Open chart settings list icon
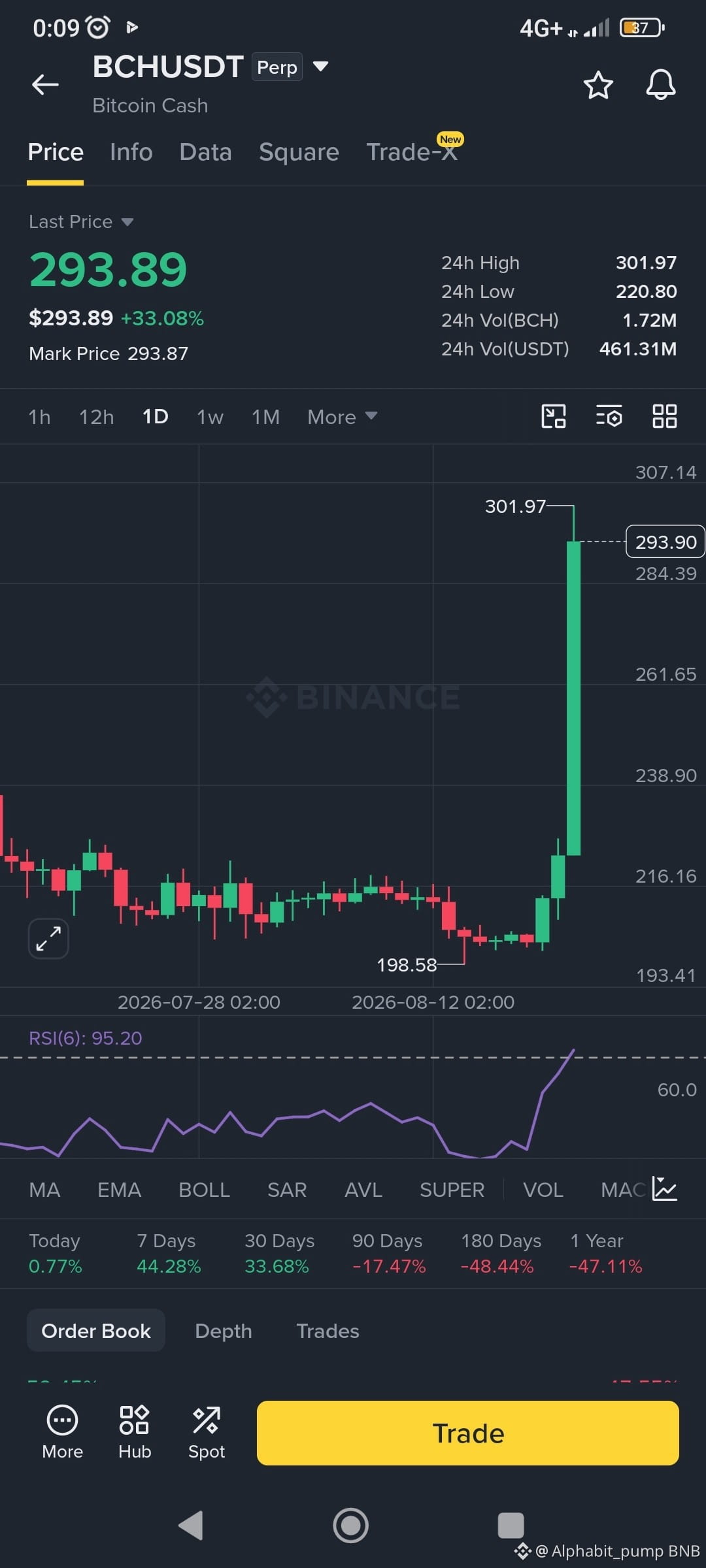 pos(609,416)
